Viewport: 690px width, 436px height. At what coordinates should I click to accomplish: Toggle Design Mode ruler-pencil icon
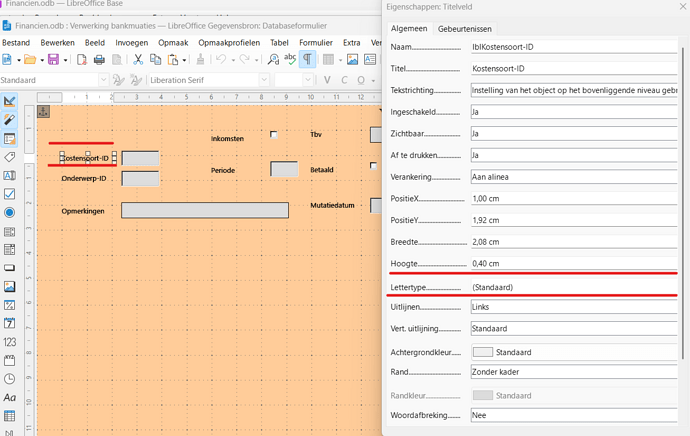point(9,101)
